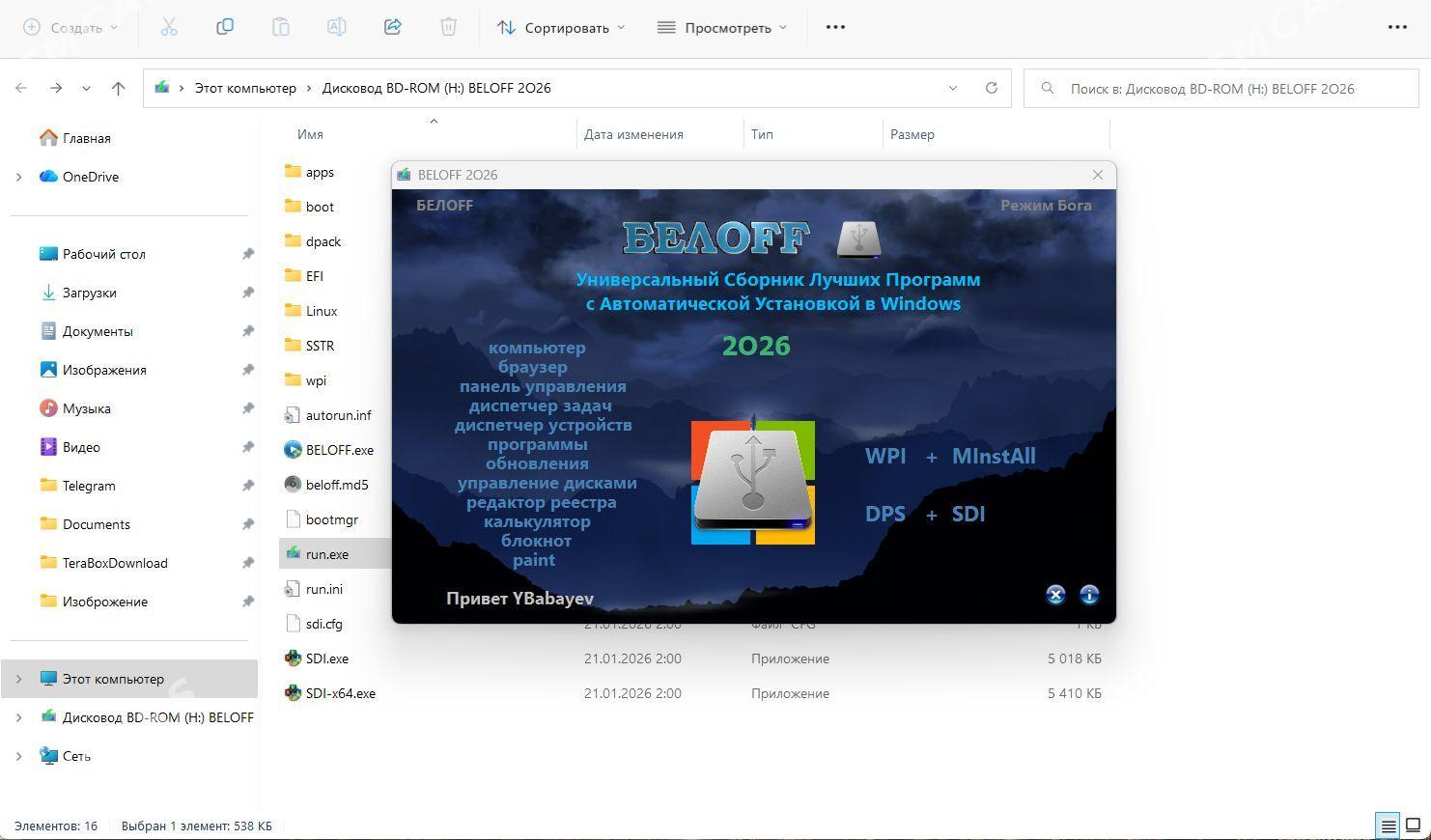Open диспетчер задач from BELOFF list
The image size is (1431, 840).
540,406
